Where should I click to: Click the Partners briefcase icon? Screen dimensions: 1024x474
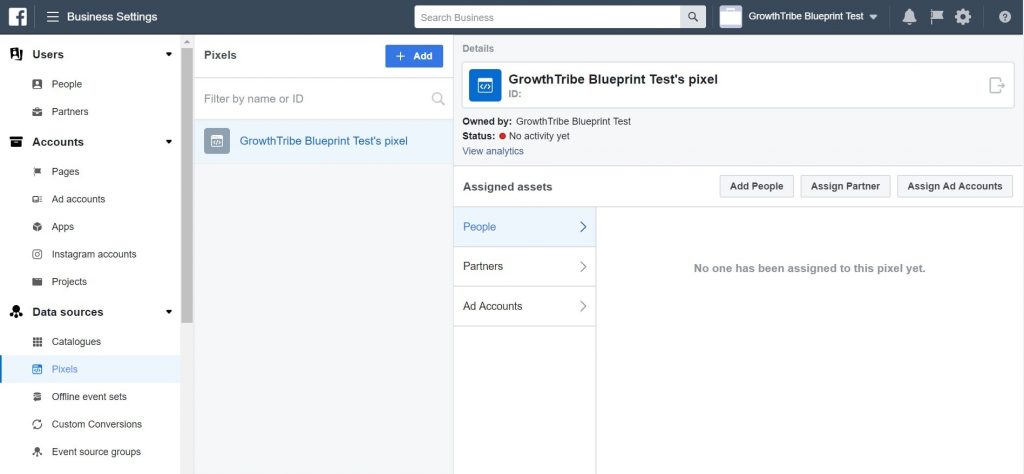37,112
